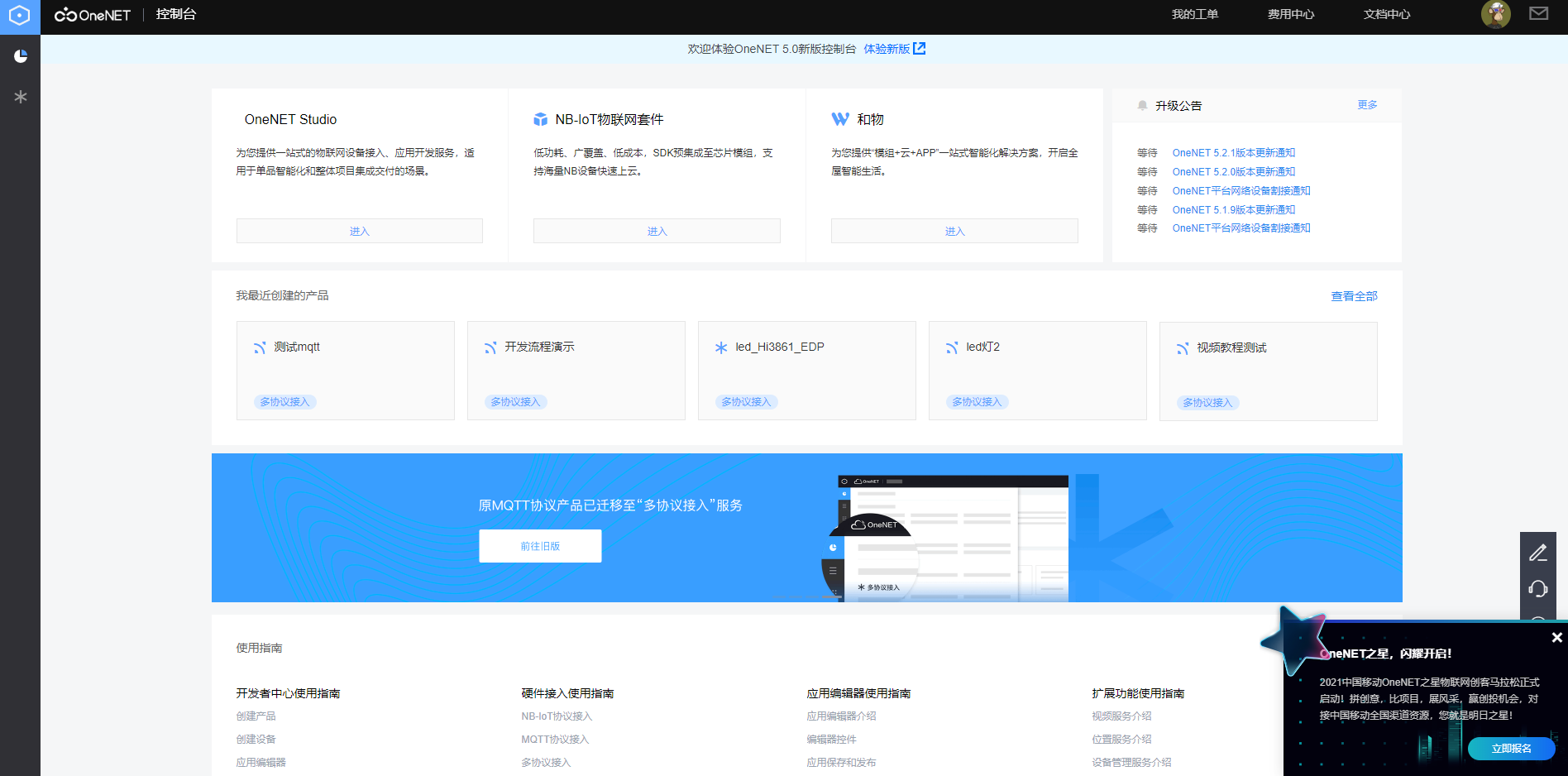This screenshot has width=1568, height=776.
Task: Click the 视频教程测试 product icon
Action: point(1183,348)
